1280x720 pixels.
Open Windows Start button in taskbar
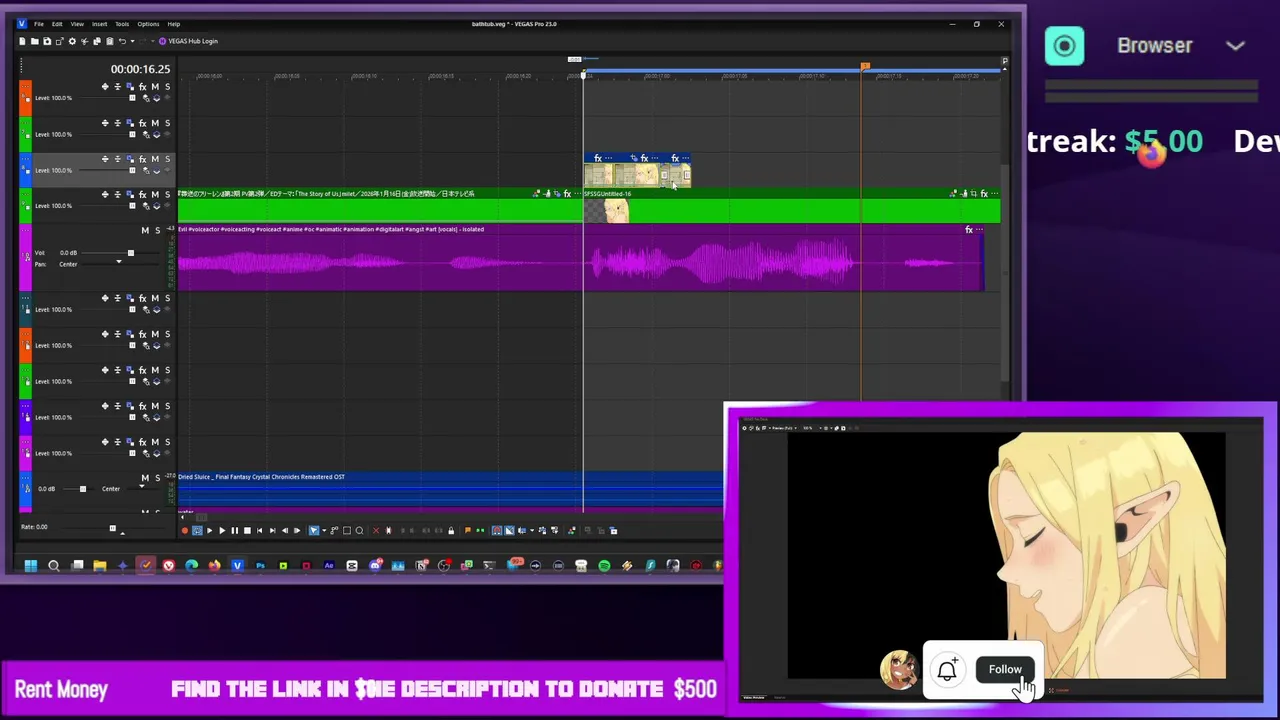click(30, 566)
